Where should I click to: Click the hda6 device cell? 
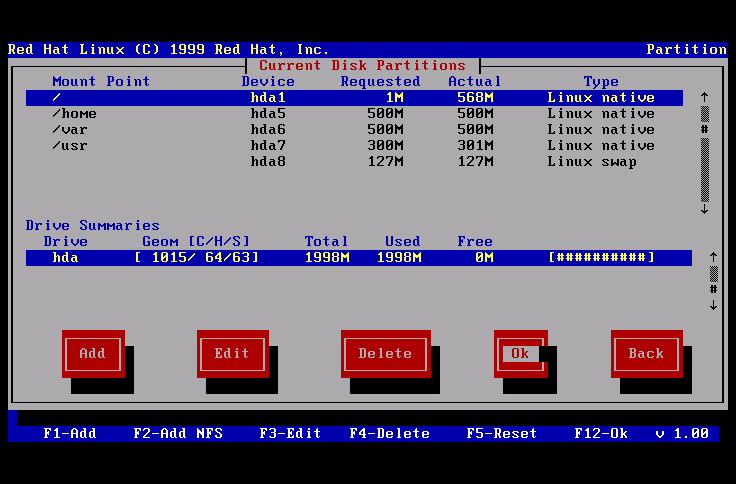268,130
